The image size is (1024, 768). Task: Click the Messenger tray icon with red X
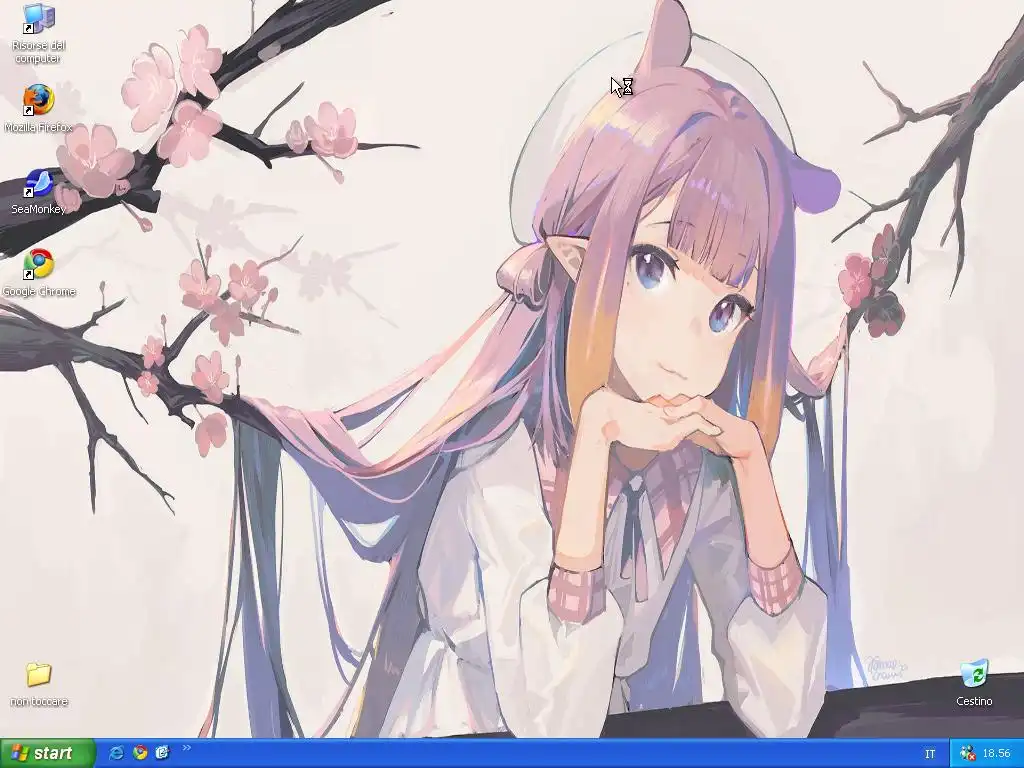pyautogui.click(x=967, y=754)
